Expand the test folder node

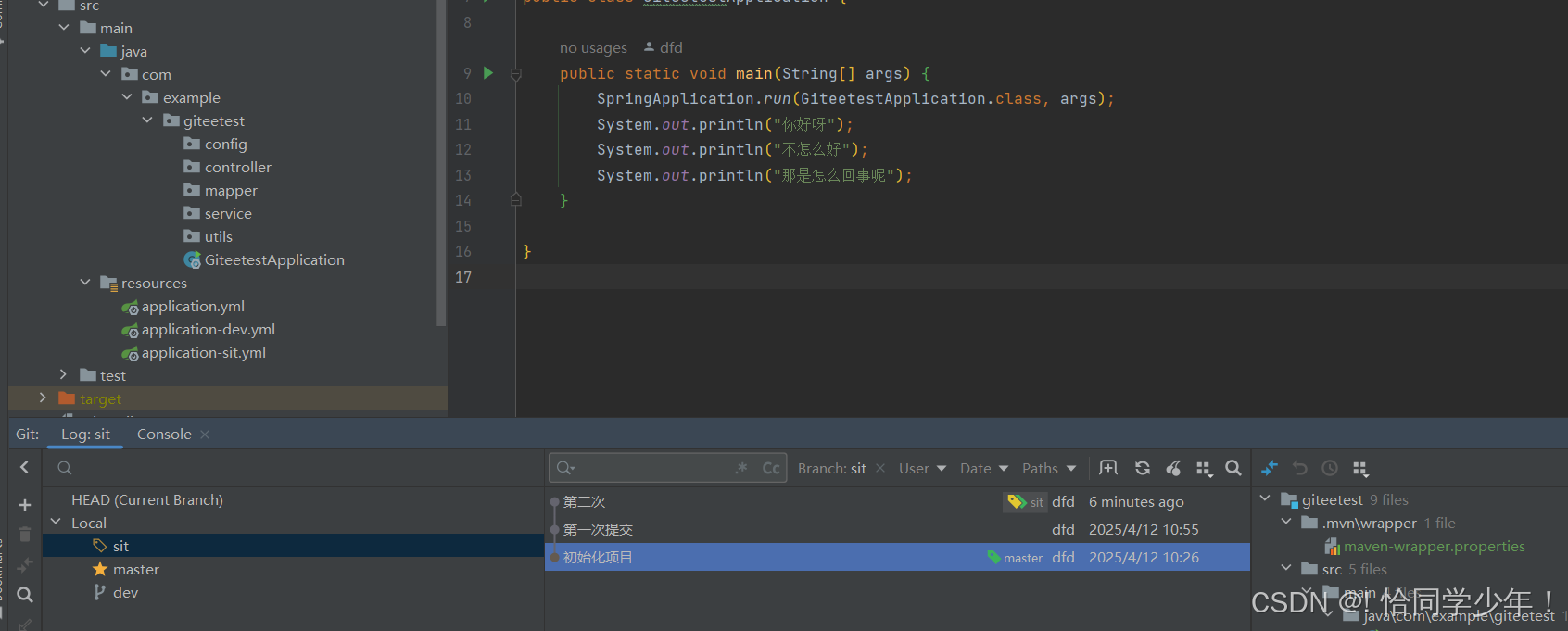[x=63, y=374]
